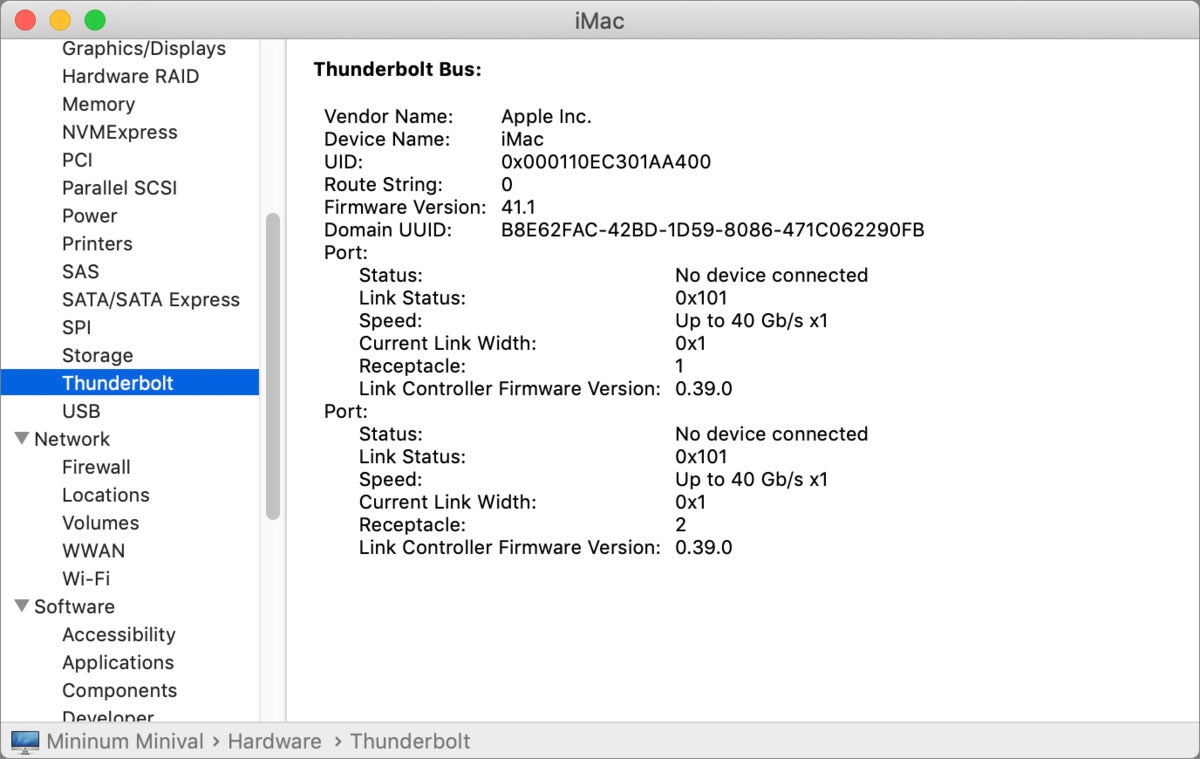Click the sidebar vertical scrollbar thumb
This screenshot has width=1200, height=759.
coord(273,366)
